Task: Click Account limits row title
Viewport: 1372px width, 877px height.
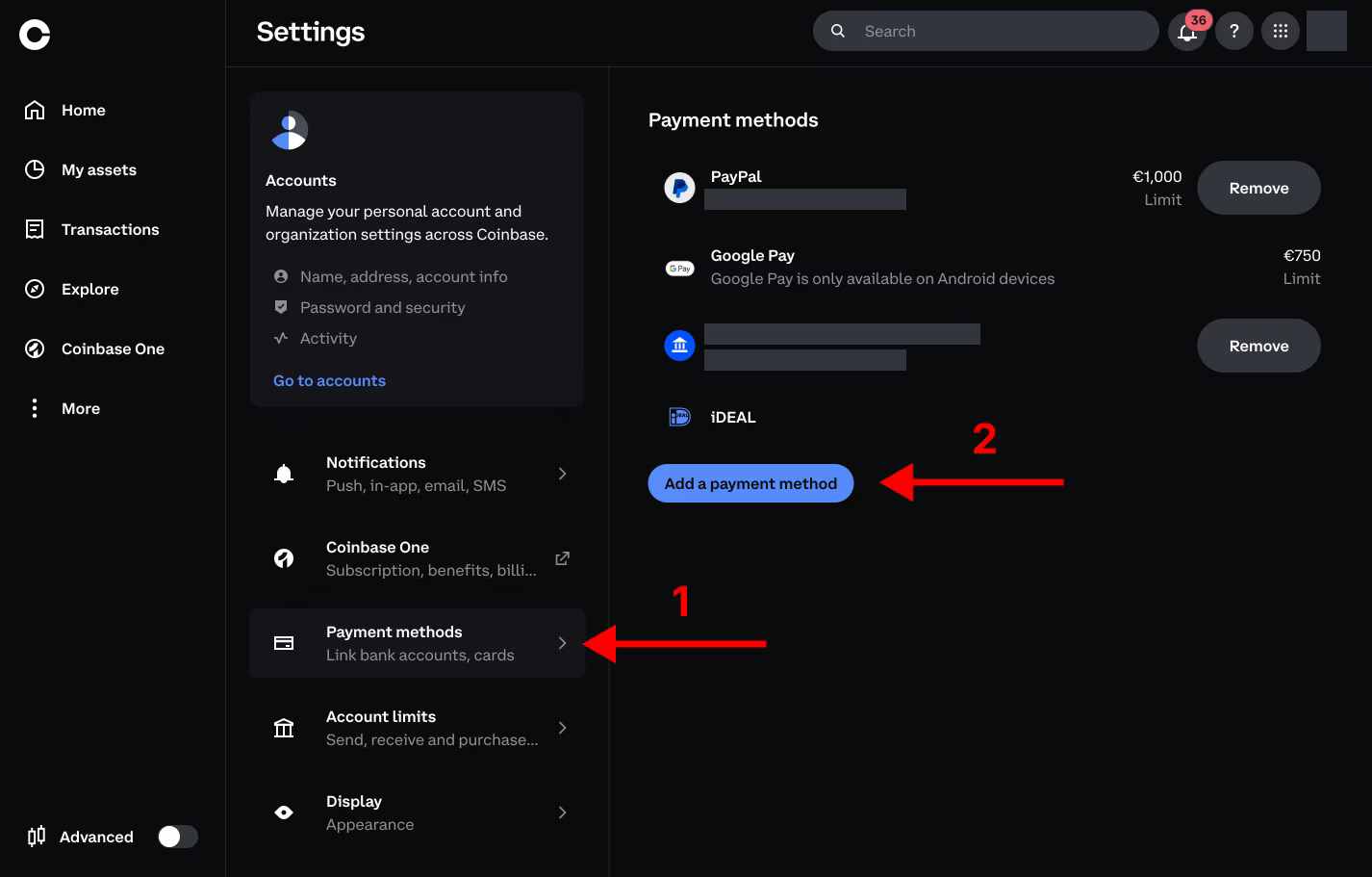Action: [x=381, y=716]
